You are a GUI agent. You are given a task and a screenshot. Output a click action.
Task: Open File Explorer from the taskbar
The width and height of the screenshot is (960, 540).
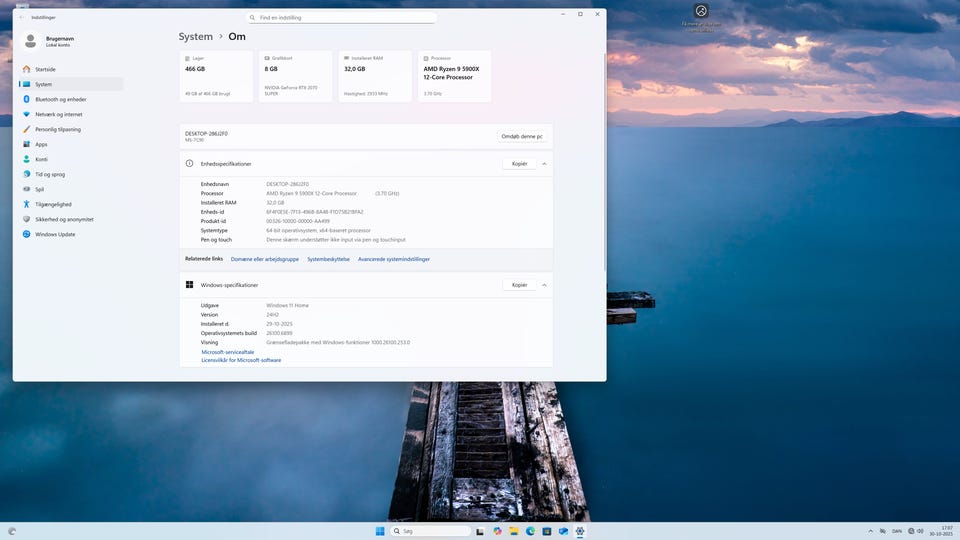514,531
